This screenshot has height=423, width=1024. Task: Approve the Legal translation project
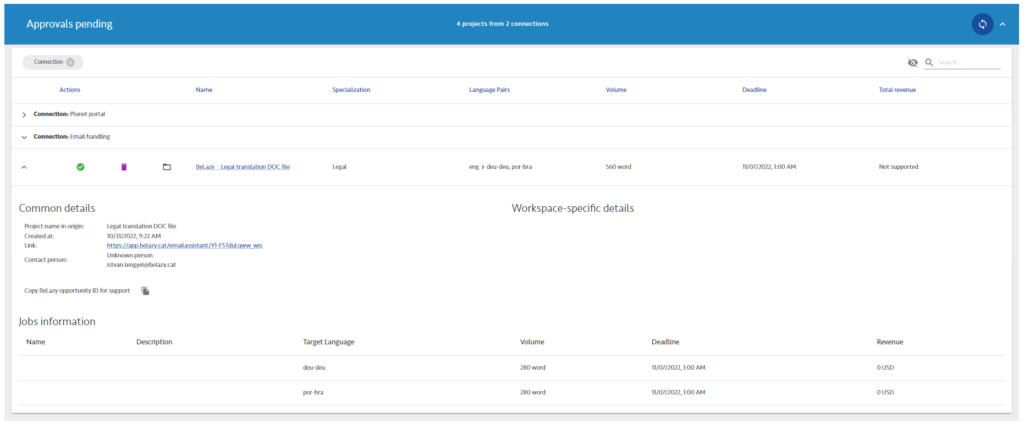click(80, 167)
